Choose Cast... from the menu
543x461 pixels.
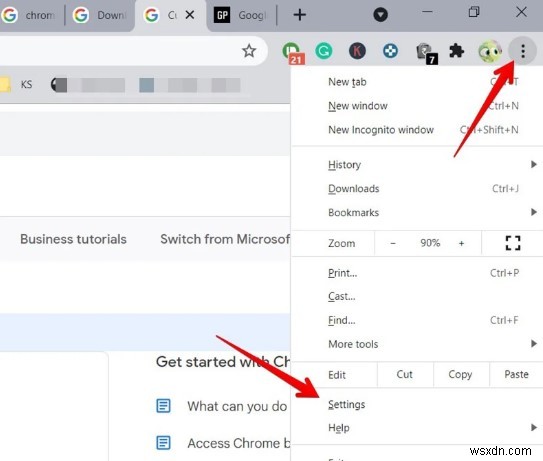417,296
